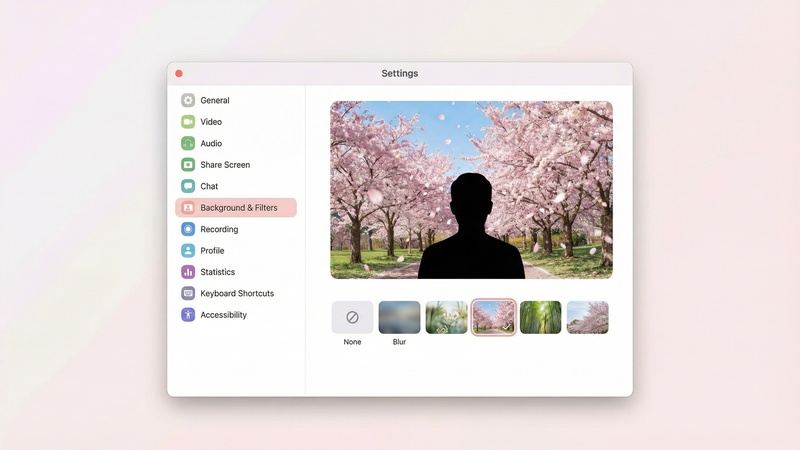Click the Keyboard Shortcuts icon

[x=188, y=293]
